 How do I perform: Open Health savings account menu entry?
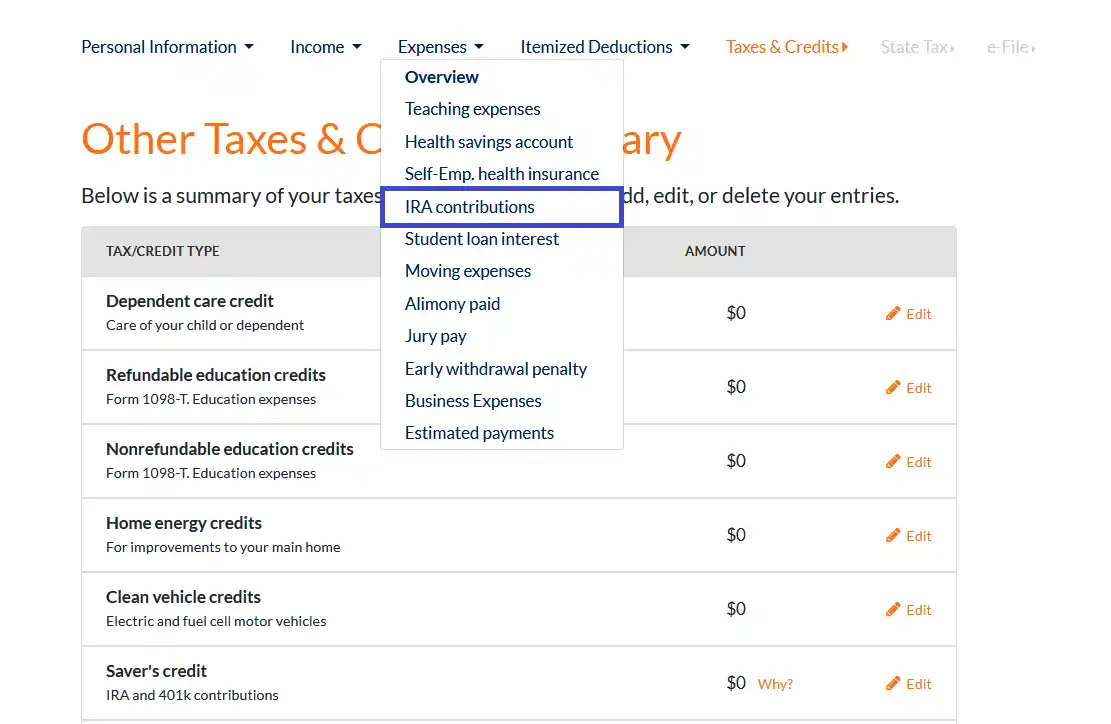point(488,142)
